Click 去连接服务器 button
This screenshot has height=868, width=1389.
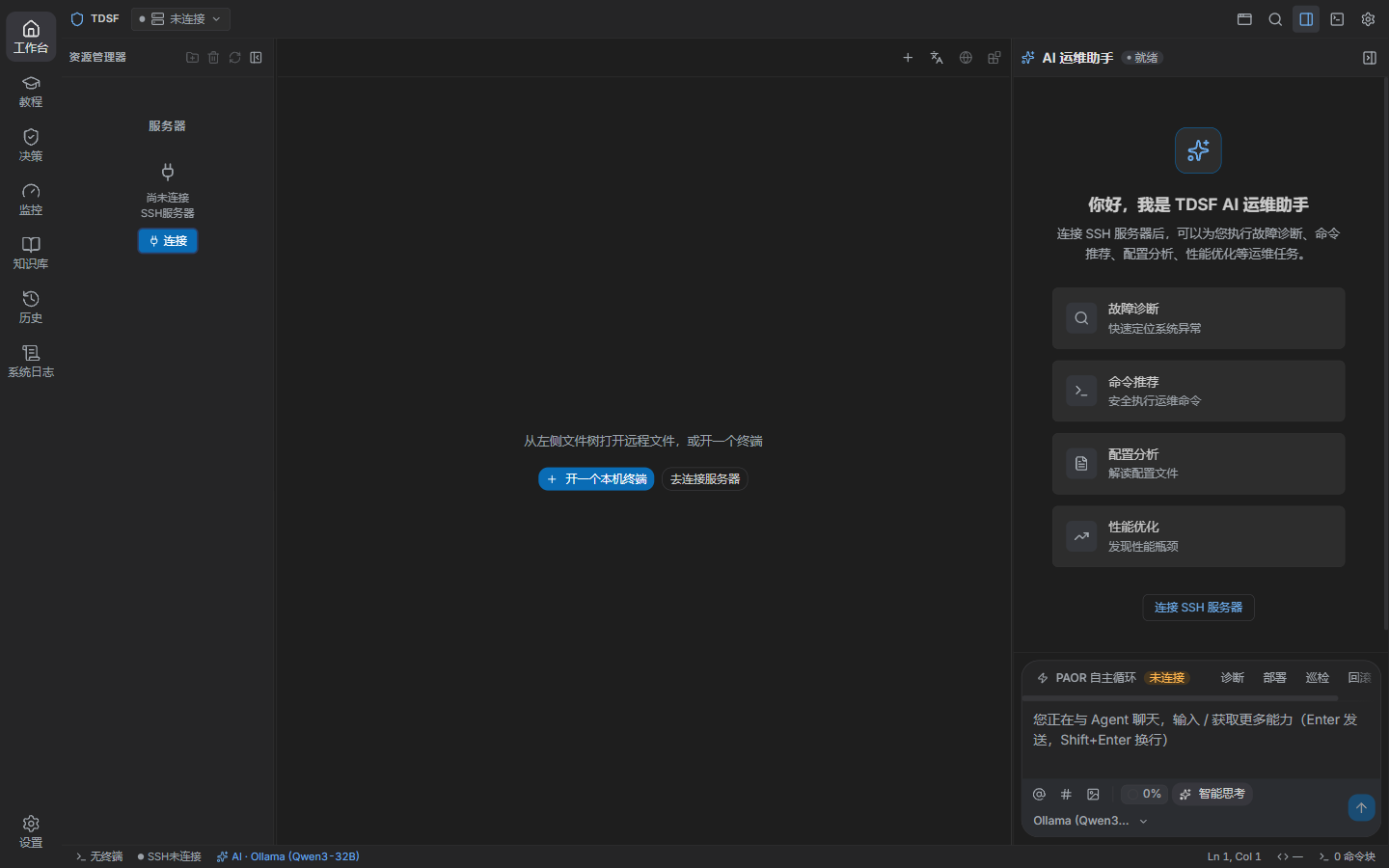[x=705, y=479]
